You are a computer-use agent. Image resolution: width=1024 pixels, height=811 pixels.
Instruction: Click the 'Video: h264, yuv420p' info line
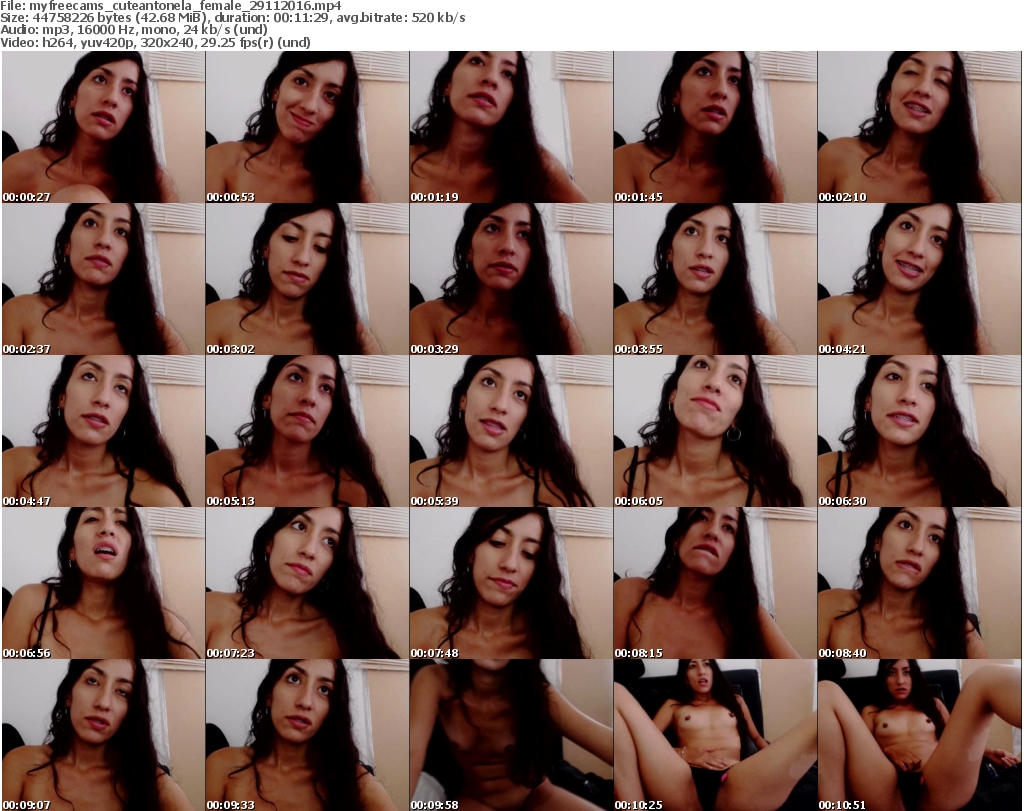coord(155,42)
